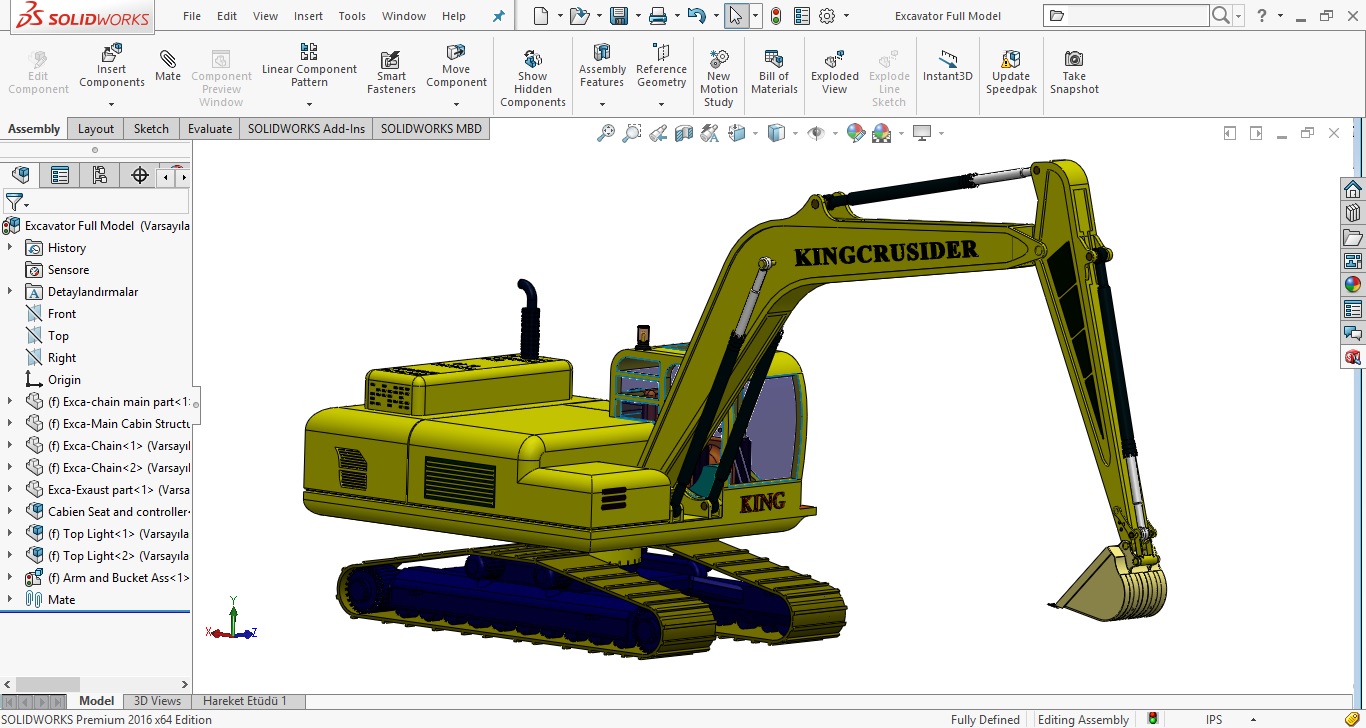Click Update Speedpak
Screen dimensions: 1366x728
(1011, 72)
